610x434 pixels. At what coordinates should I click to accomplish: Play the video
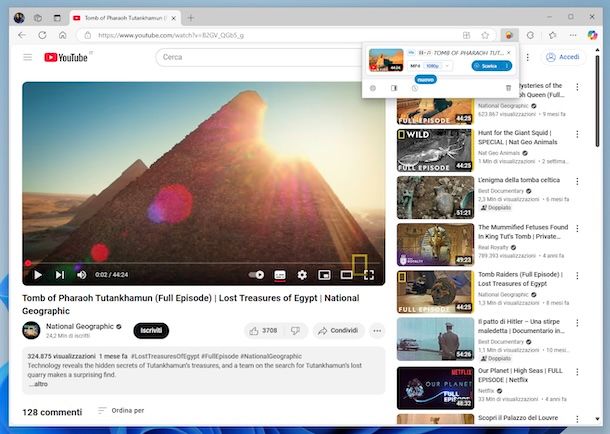[38, 275]
